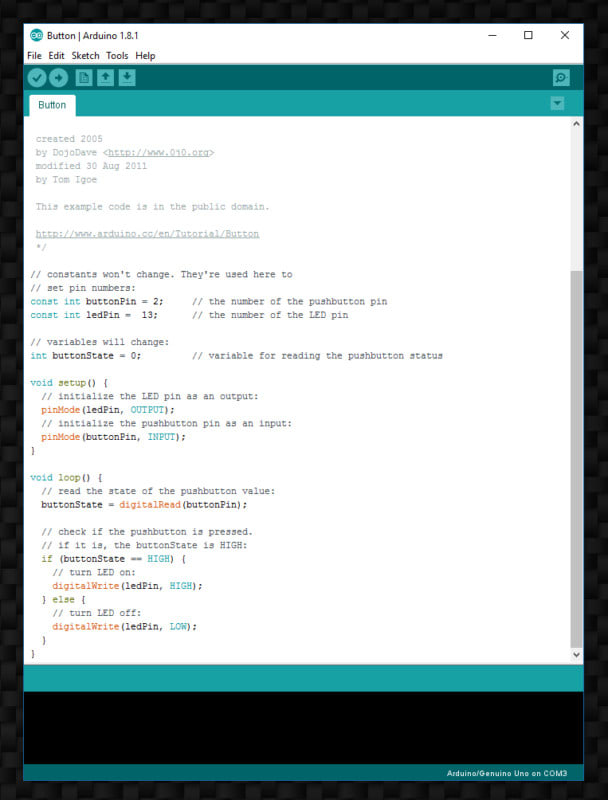
Task: Click the 'by Tom Igoe' comment line
Action: click(66, 180)
